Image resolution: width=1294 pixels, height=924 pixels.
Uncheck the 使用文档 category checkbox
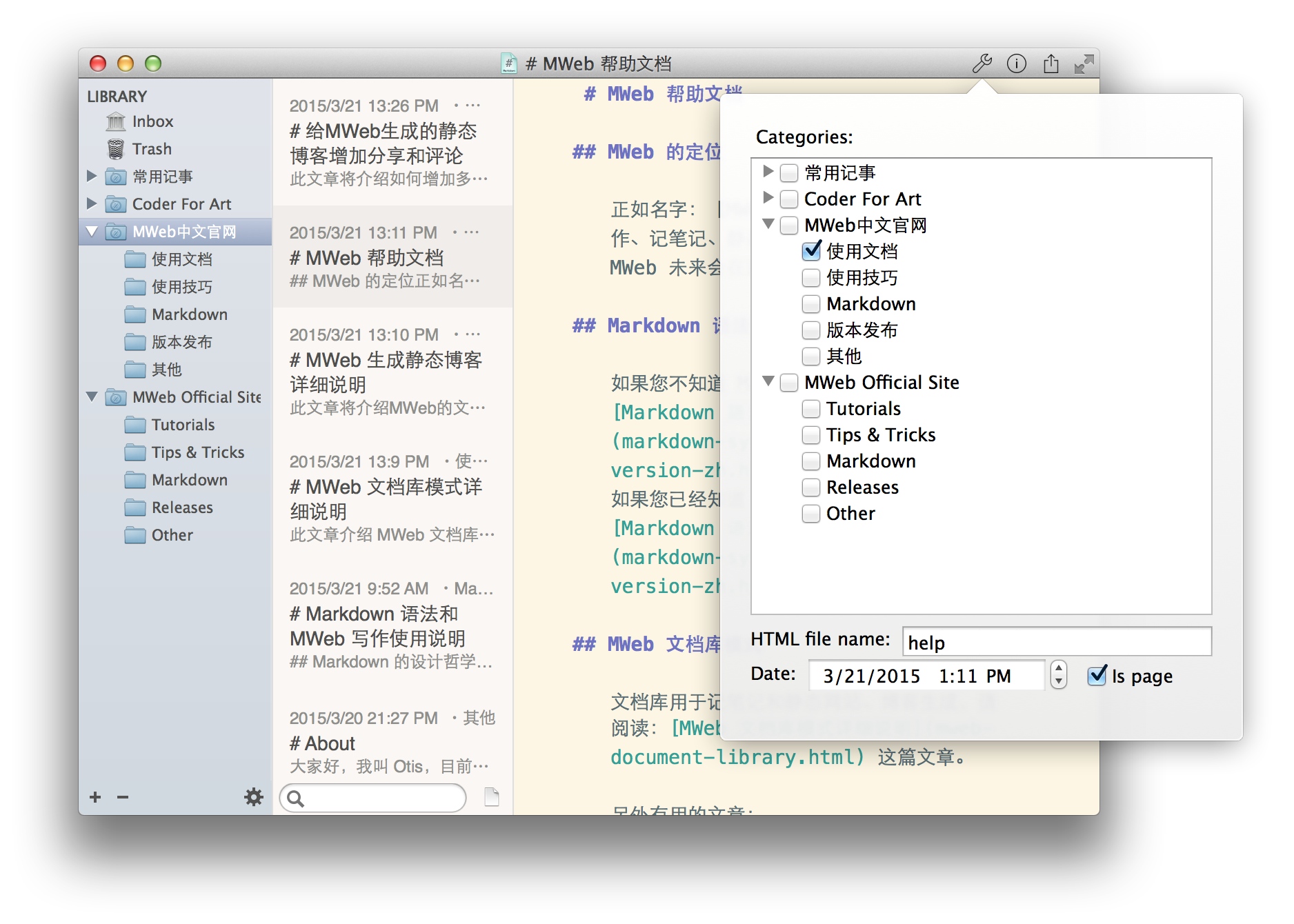coord(812,251)
